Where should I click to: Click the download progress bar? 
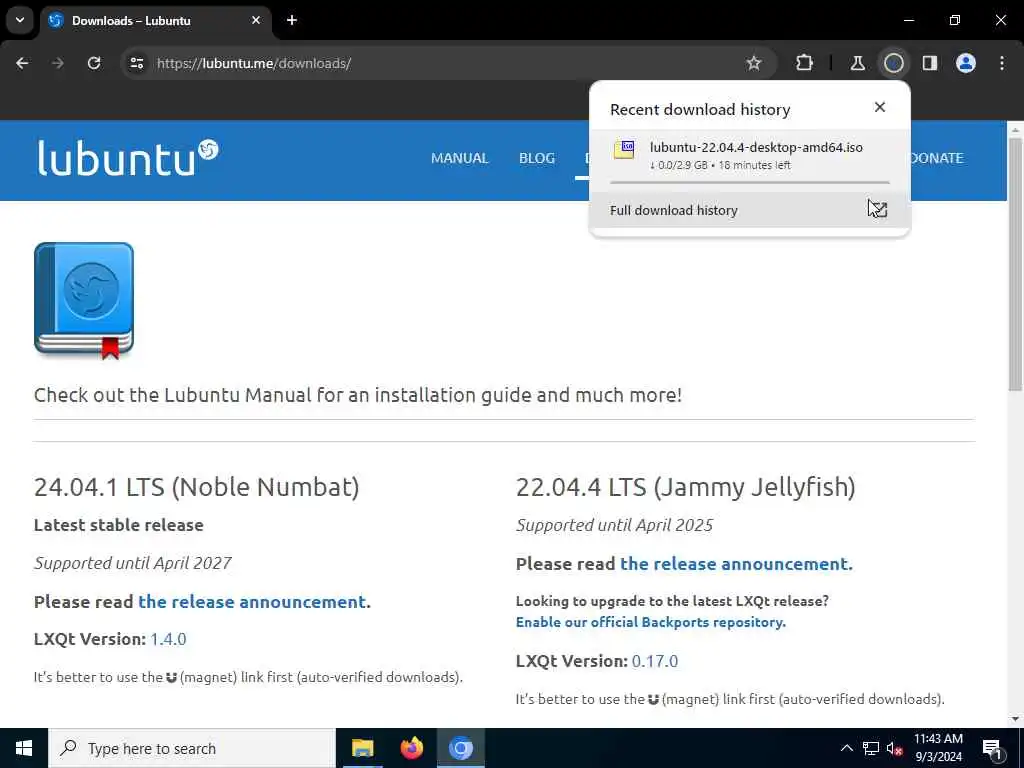[x=750, y=182]
